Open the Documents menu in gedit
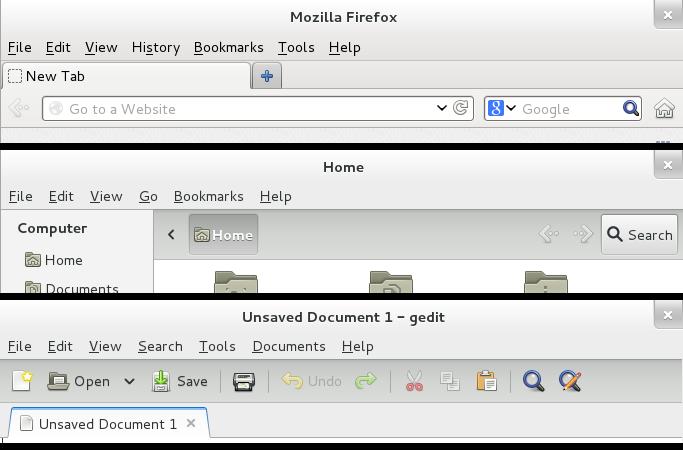 [289, 346]
